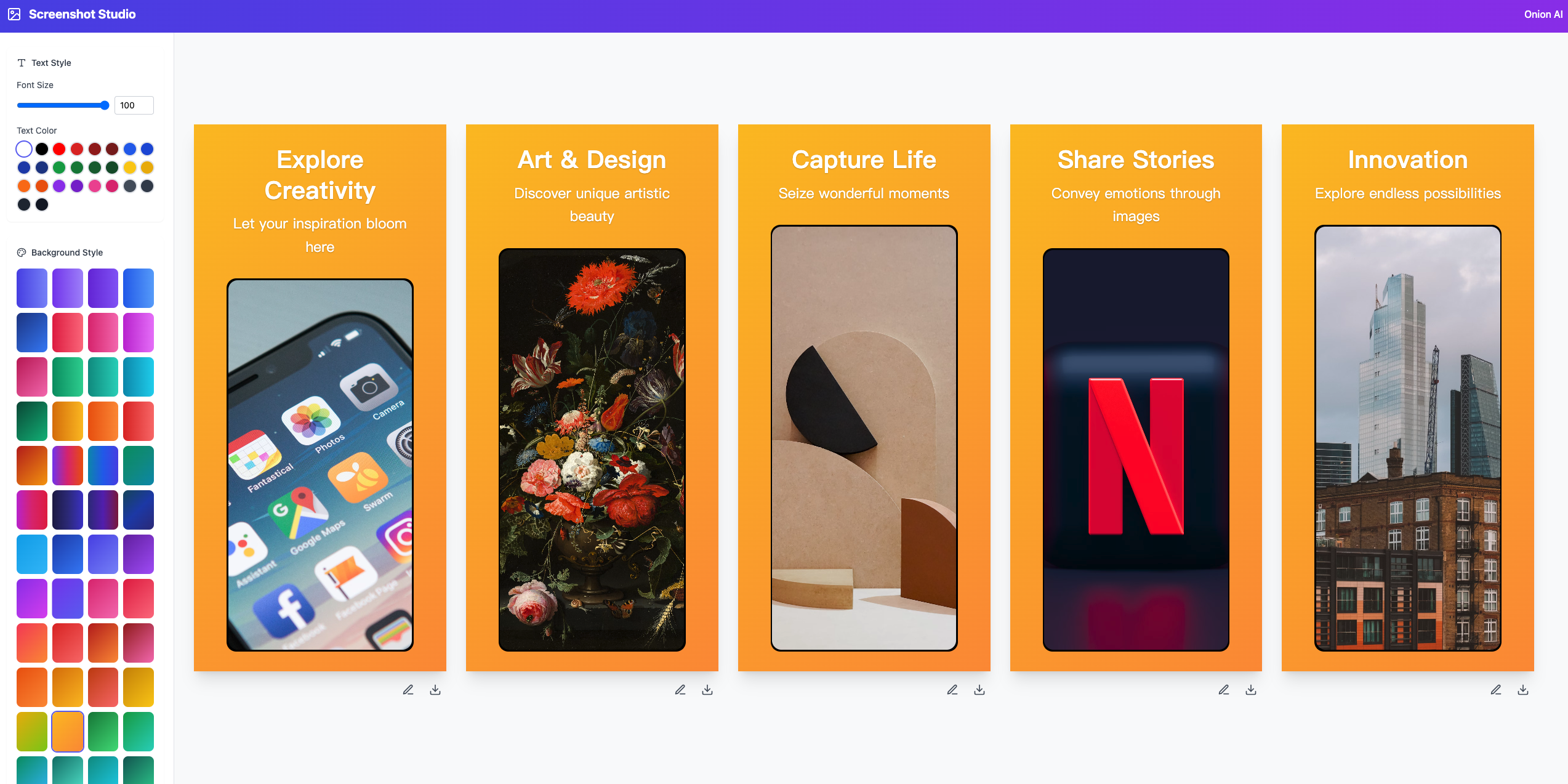
Task: Select the Netflix phone screenshot image
Action: [1136, 450]
